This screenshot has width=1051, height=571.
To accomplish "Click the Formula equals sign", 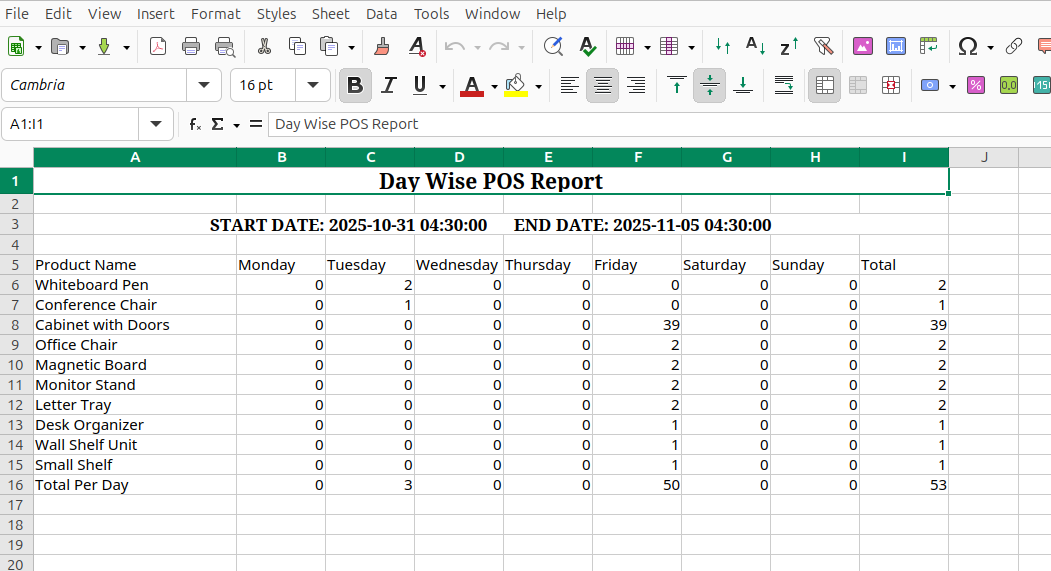I will coord(255,124).
